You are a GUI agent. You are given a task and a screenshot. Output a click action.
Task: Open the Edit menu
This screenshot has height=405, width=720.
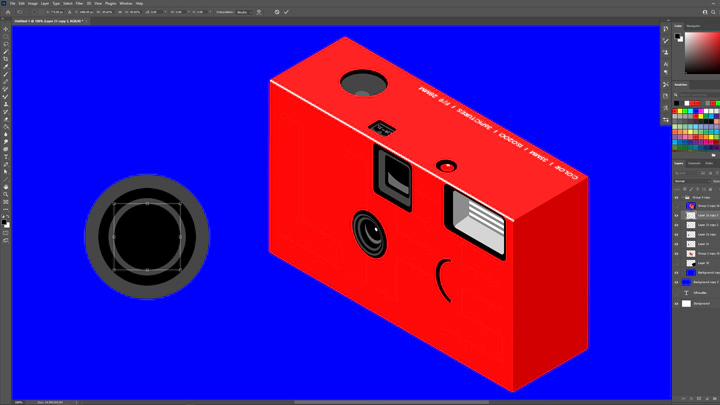click(x=22, y=3)
